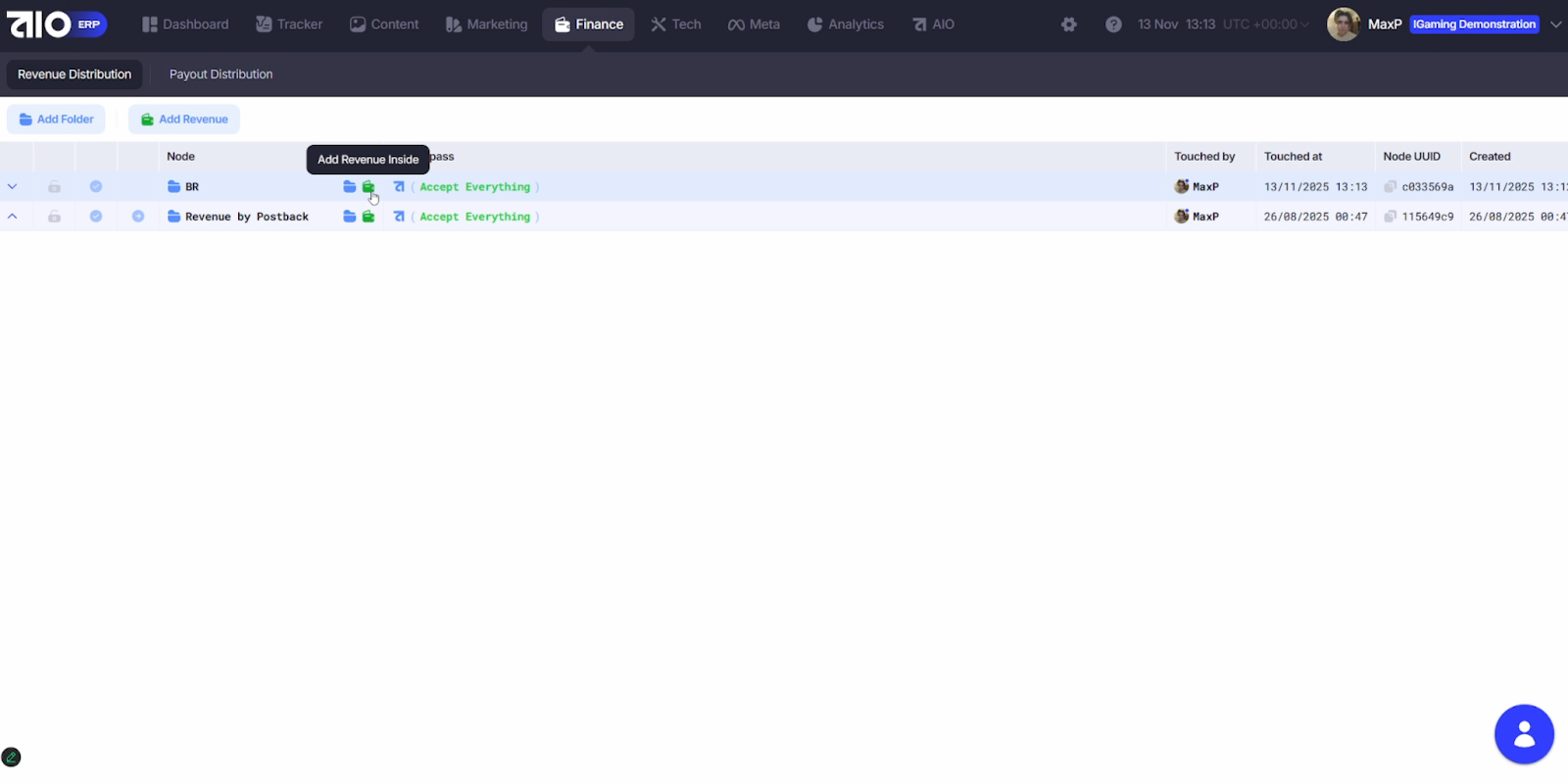Open the Analytics menu

(845, 24)
